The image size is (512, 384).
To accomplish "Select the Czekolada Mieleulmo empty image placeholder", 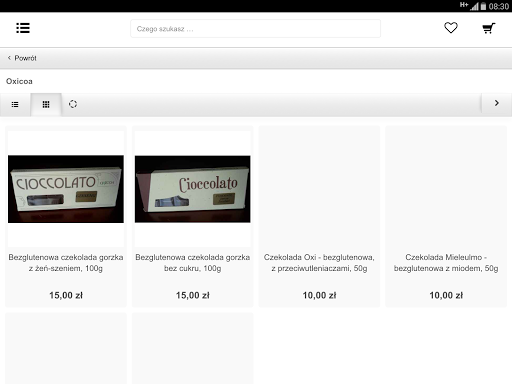I will (x=446, y=189).
